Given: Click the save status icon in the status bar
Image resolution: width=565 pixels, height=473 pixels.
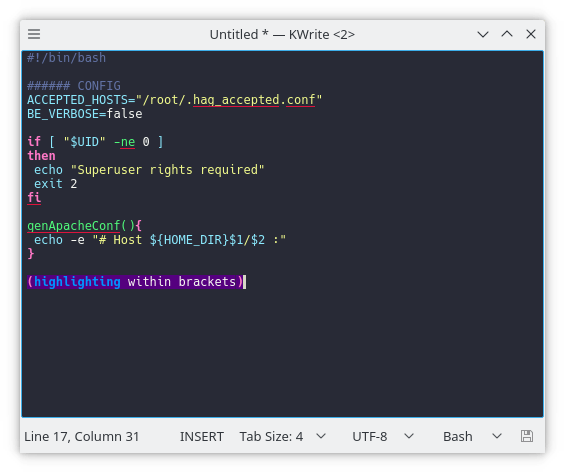Looking at the screenshot, I should click(527, 436).
